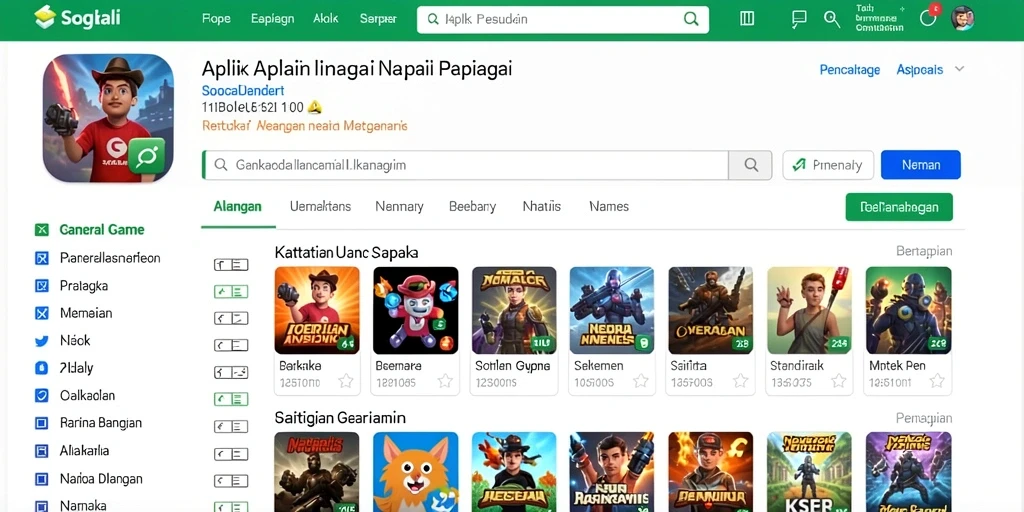The image size is (1024, 512).
Task: Click the Oalkaolan shield icon
Action: (x=41, y=396)
